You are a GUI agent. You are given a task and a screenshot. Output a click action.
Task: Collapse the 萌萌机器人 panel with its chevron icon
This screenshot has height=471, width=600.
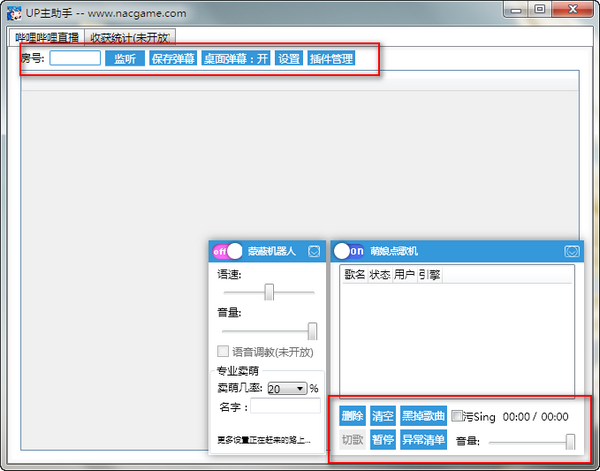coord(314,251)
